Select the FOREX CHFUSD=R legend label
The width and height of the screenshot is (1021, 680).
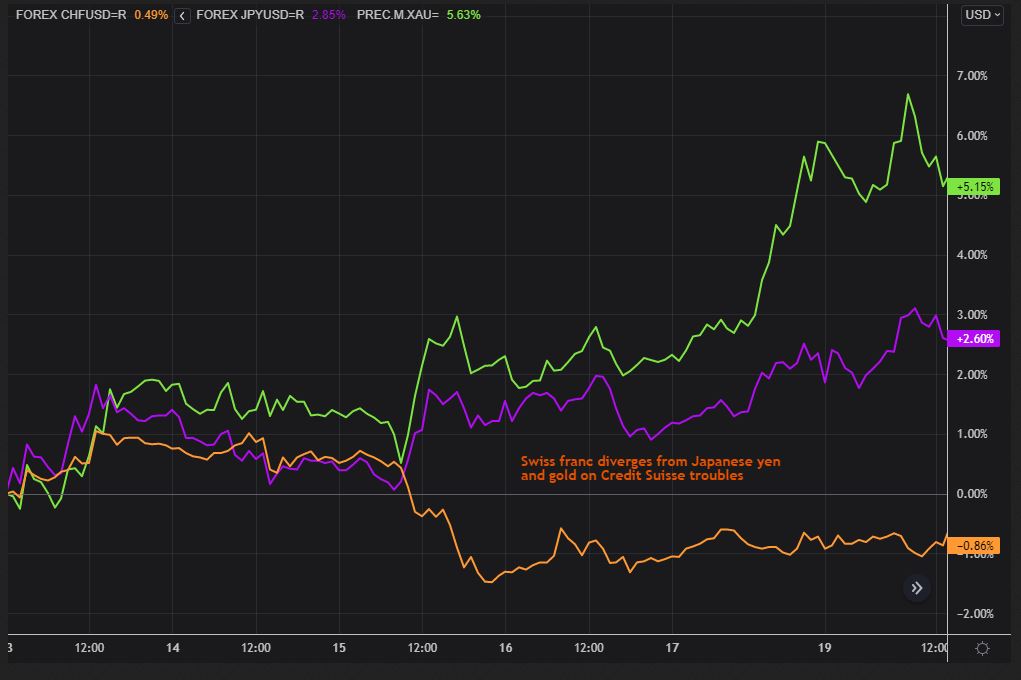tap(71, 15)
